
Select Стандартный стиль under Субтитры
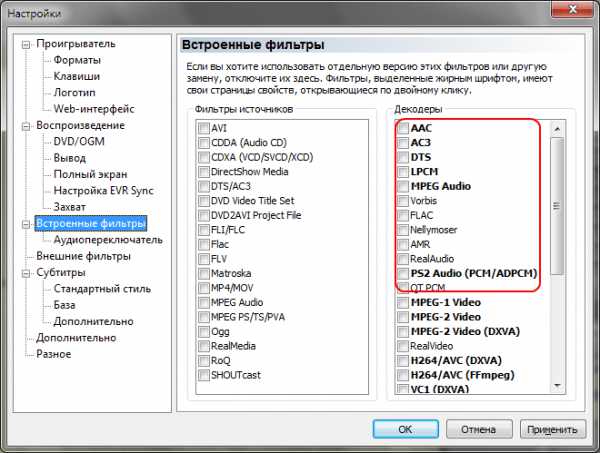tap(102, 289)
